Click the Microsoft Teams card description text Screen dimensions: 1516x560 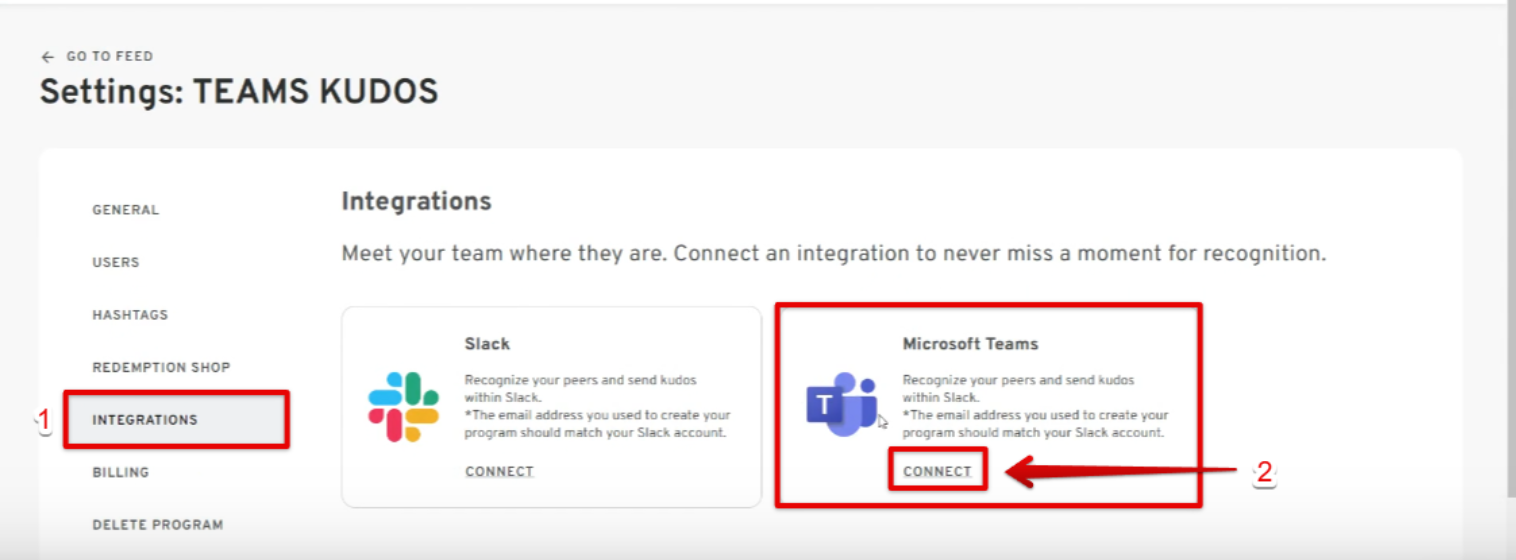click(1035, 406)
